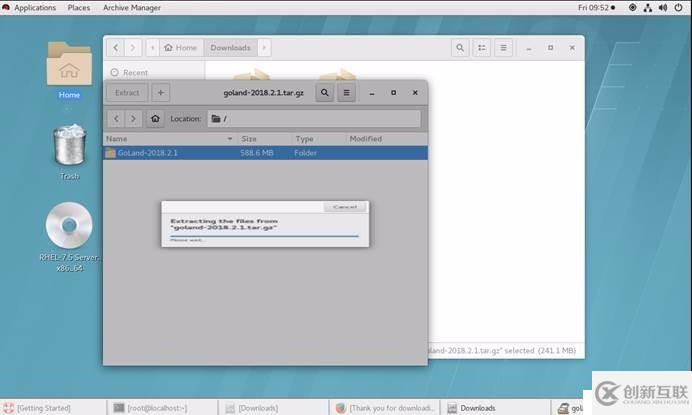Go back in Files window

tap(116, 48)
